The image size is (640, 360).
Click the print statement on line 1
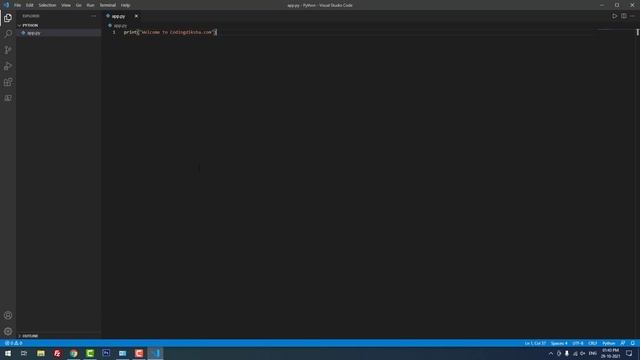tap(170, 32)
